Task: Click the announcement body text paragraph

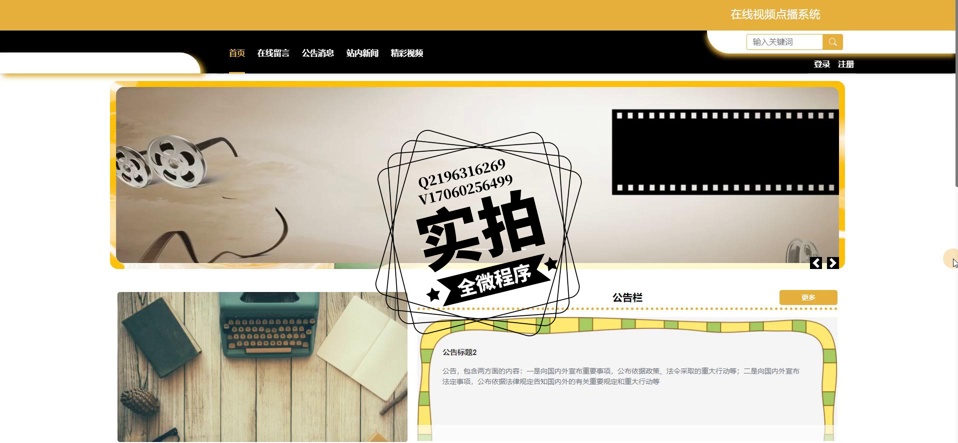Action: (x=620, y=376)
